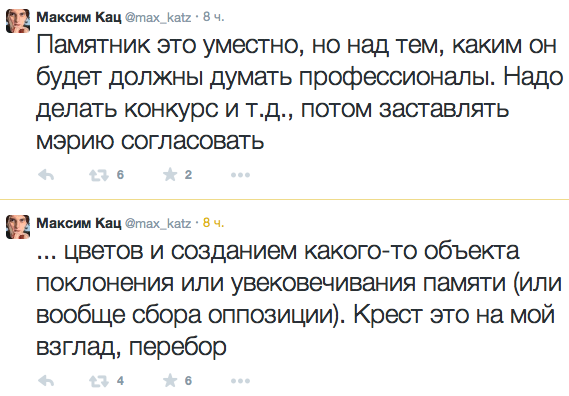Image resolution: width=569 pixels, height=396 pixels.
Task: Open the first tweet's 8 ч. timestamp
Action: [213, 17]
